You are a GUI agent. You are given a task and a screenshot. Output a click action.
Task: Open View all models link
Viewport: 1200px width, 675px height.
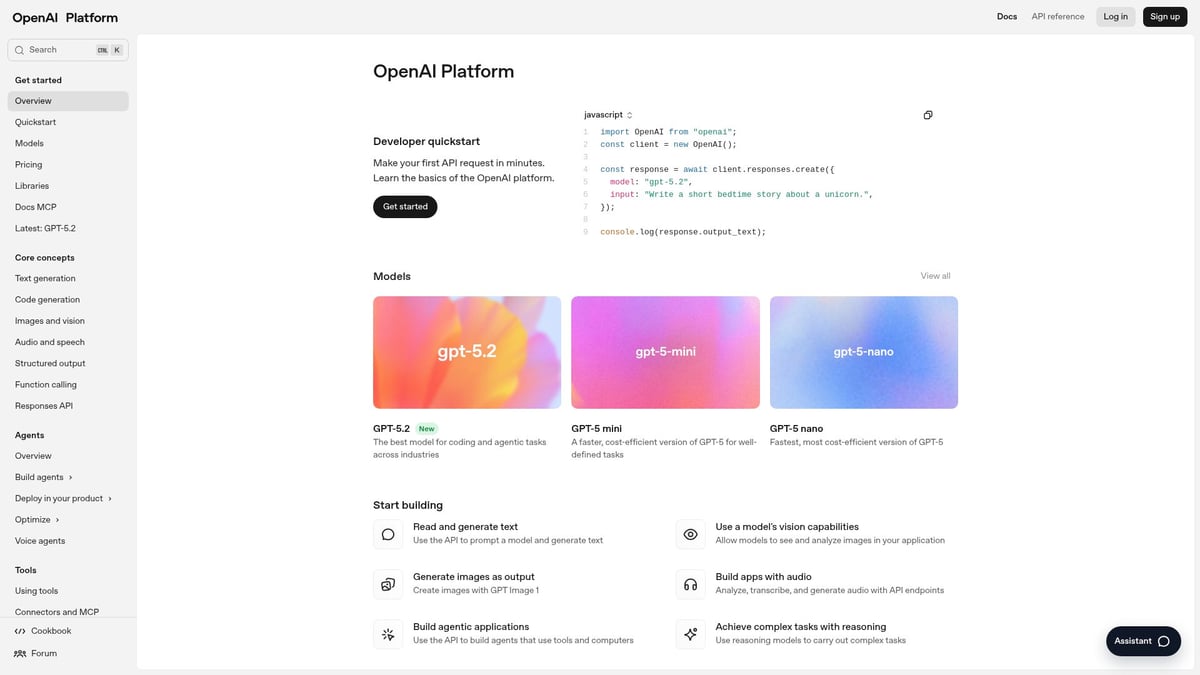[934, 276]
